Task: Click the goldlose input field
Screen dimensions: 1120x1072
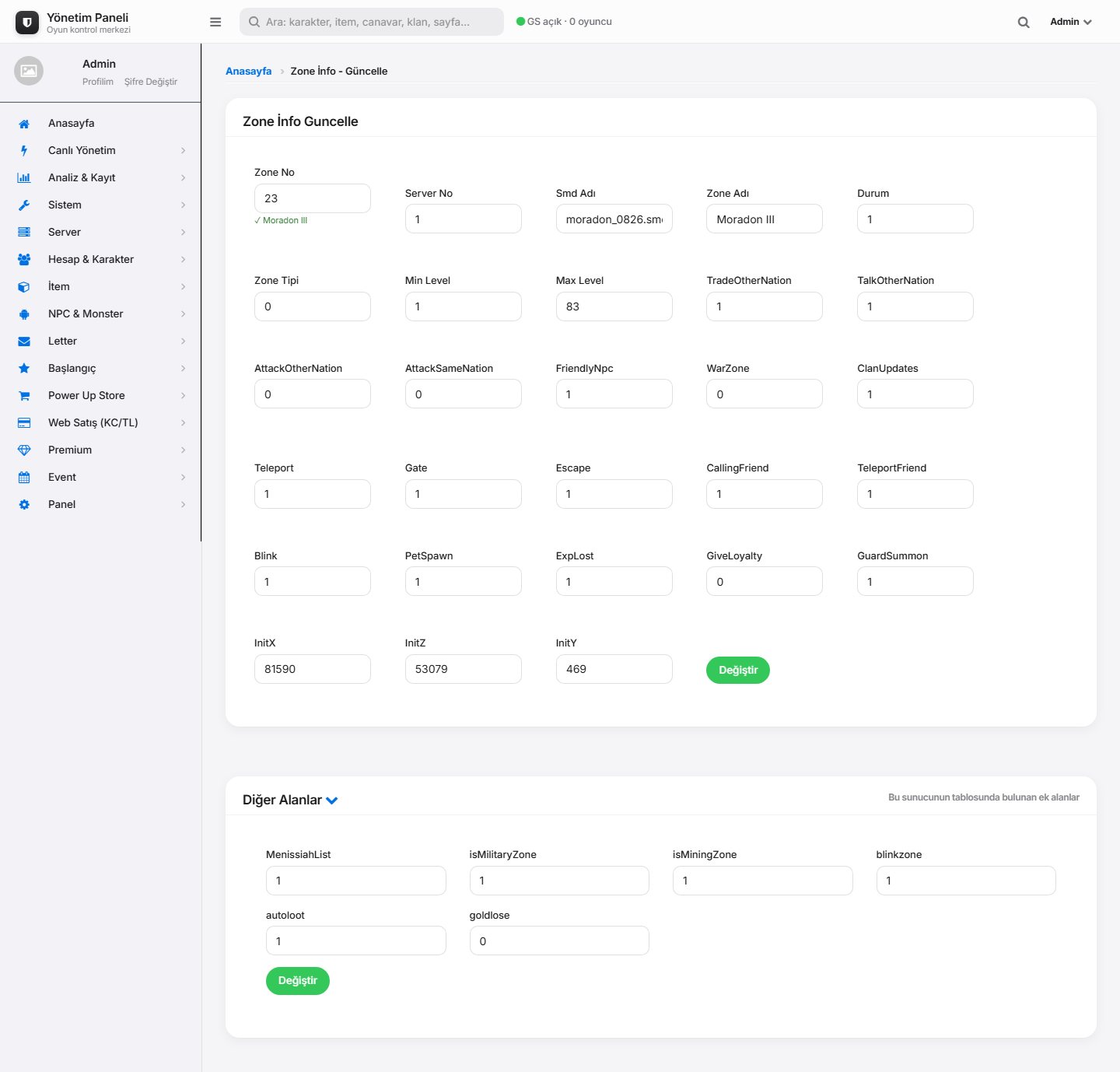Action: coord(559,941)
